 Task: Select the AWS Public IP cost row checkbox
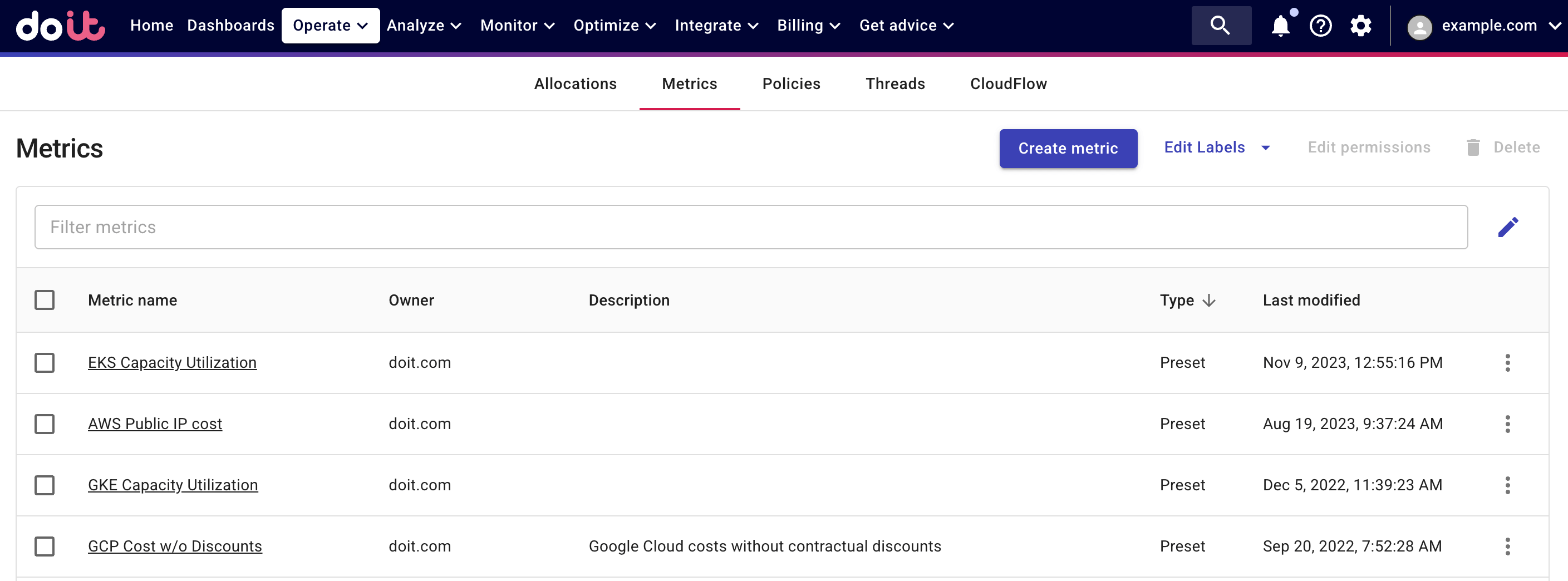click(45, 424)
